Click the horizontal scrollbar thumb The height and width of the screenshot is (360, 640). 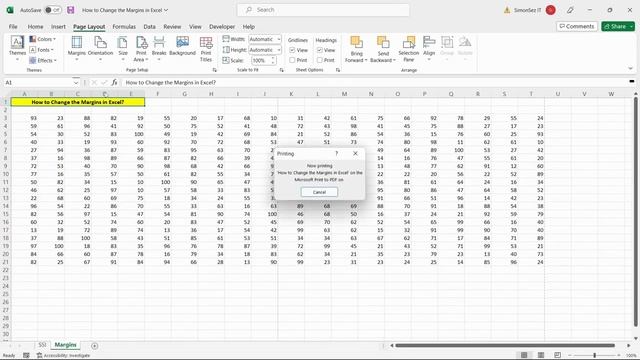tap(505, 346)
